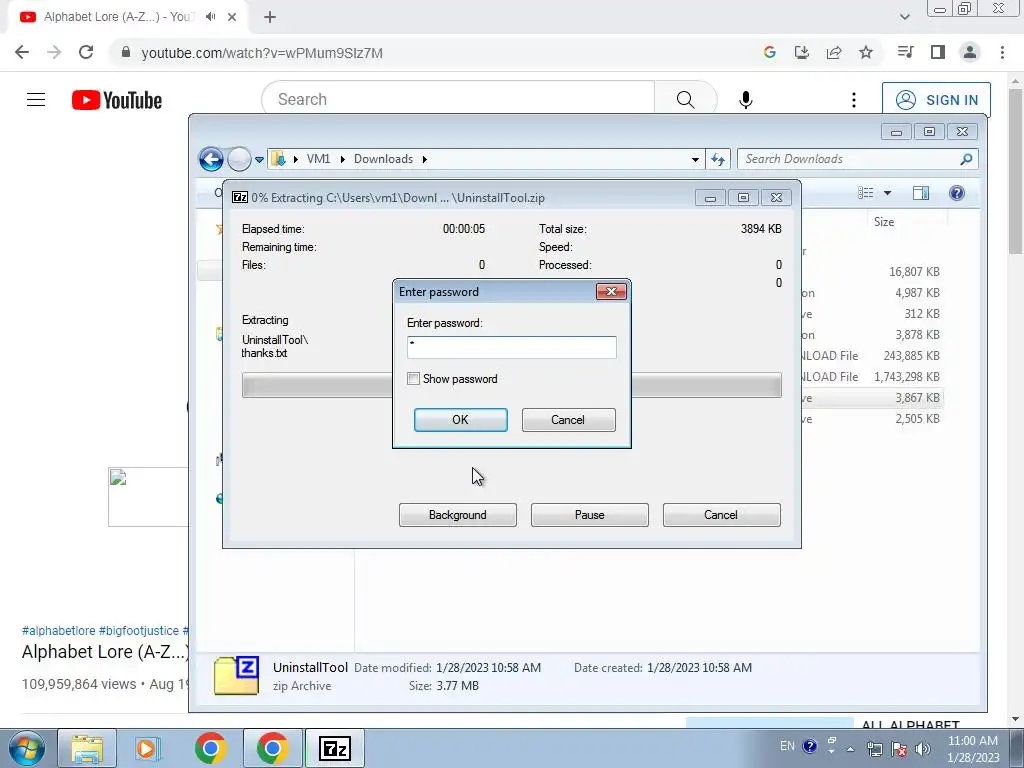The height and width of the screenshot is (768, 1024).
Task: Open the #alphabetlore hashtag link
Action: (59, 631)
